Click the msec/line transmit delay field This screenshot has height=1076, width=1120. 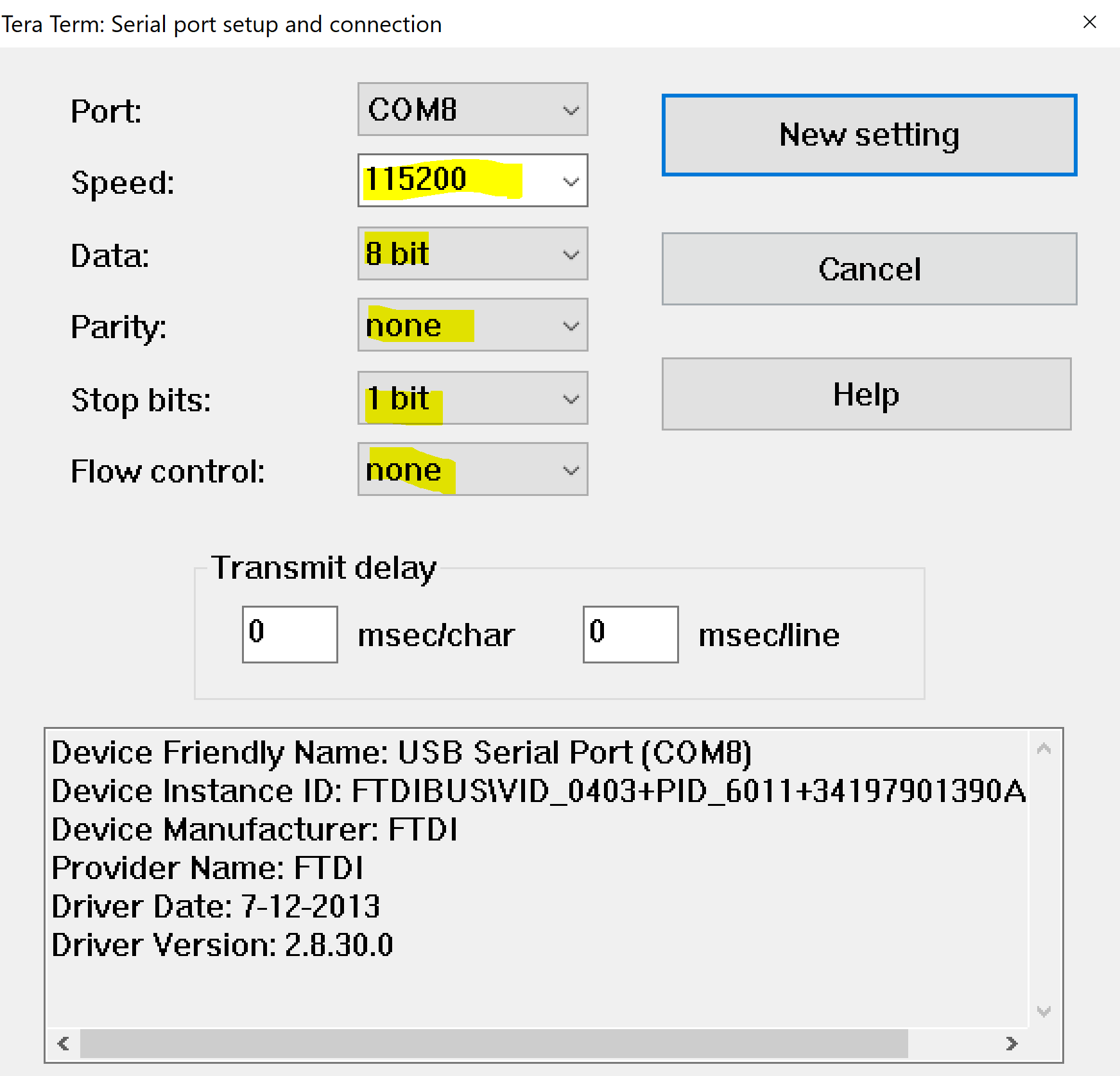point(630,634)
